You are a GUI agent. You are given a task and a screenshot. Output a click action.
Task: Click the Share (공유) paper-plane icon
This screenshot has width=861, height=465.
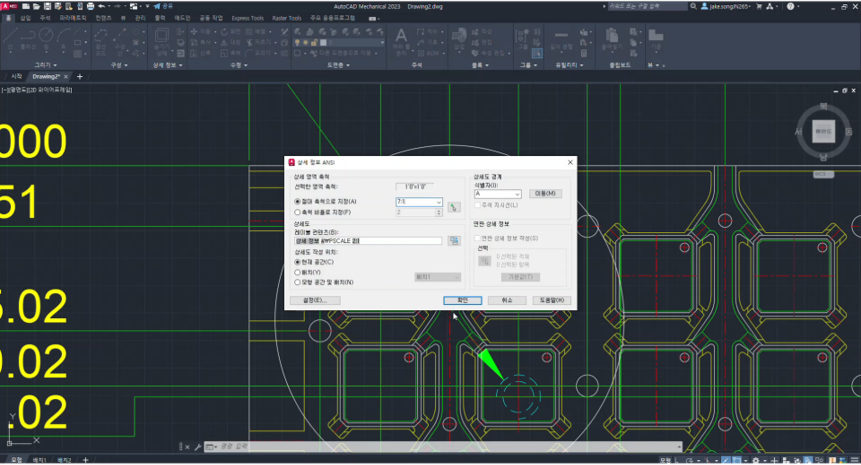157,7
